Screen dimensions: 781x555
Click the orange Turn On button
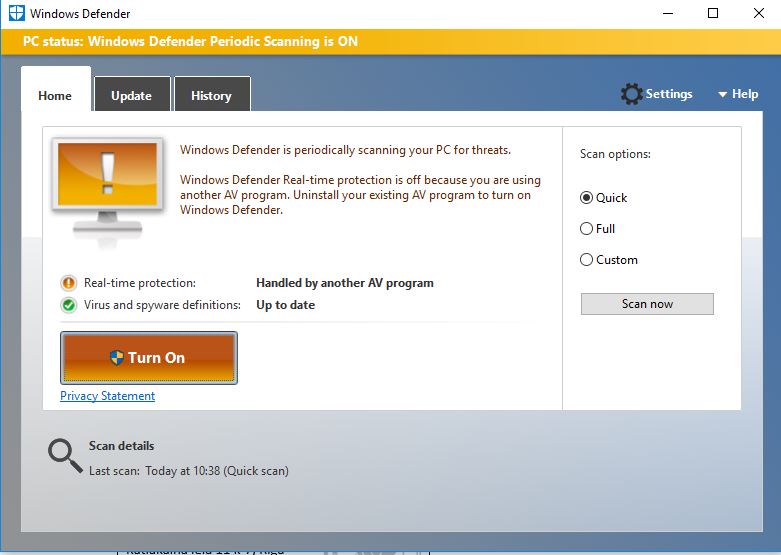(149, 358)
